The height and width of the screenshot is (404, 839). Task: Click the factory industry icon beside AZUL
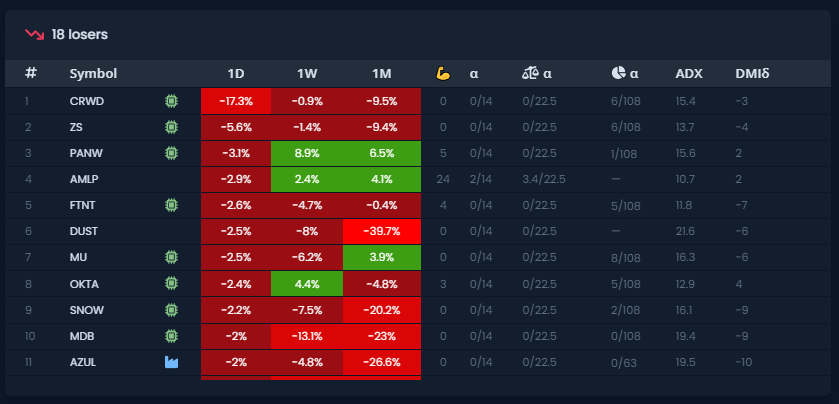171,362
